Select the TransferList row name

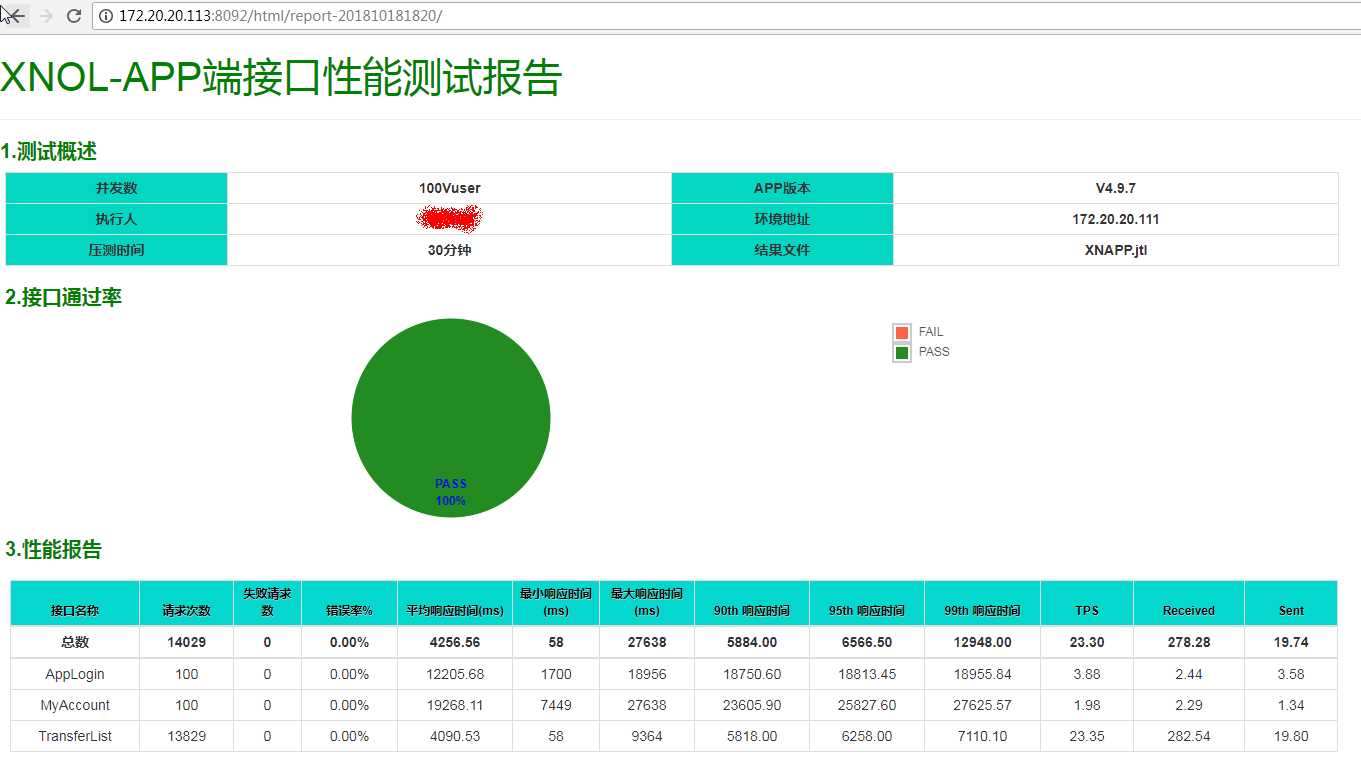[75, 736]
